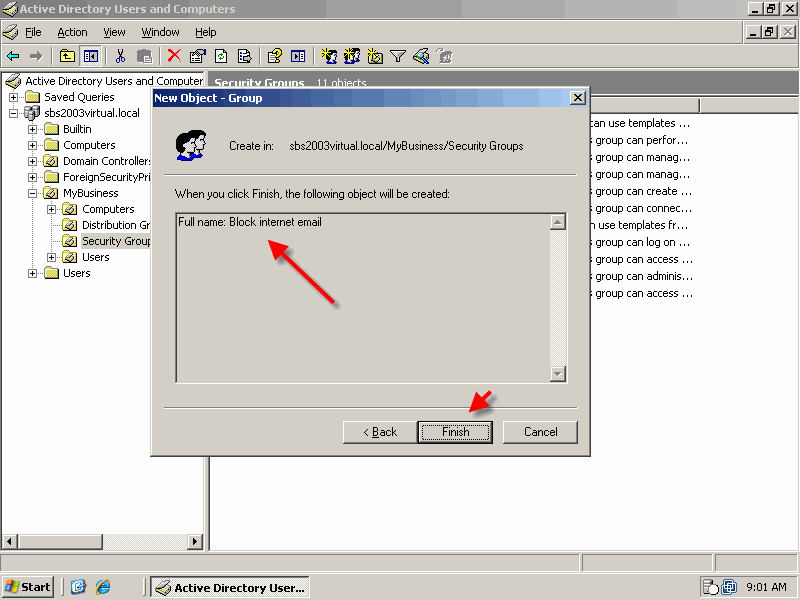Click the security alert tray icon
The width and height of the screenshot is (800, 600).
(710, 587)
